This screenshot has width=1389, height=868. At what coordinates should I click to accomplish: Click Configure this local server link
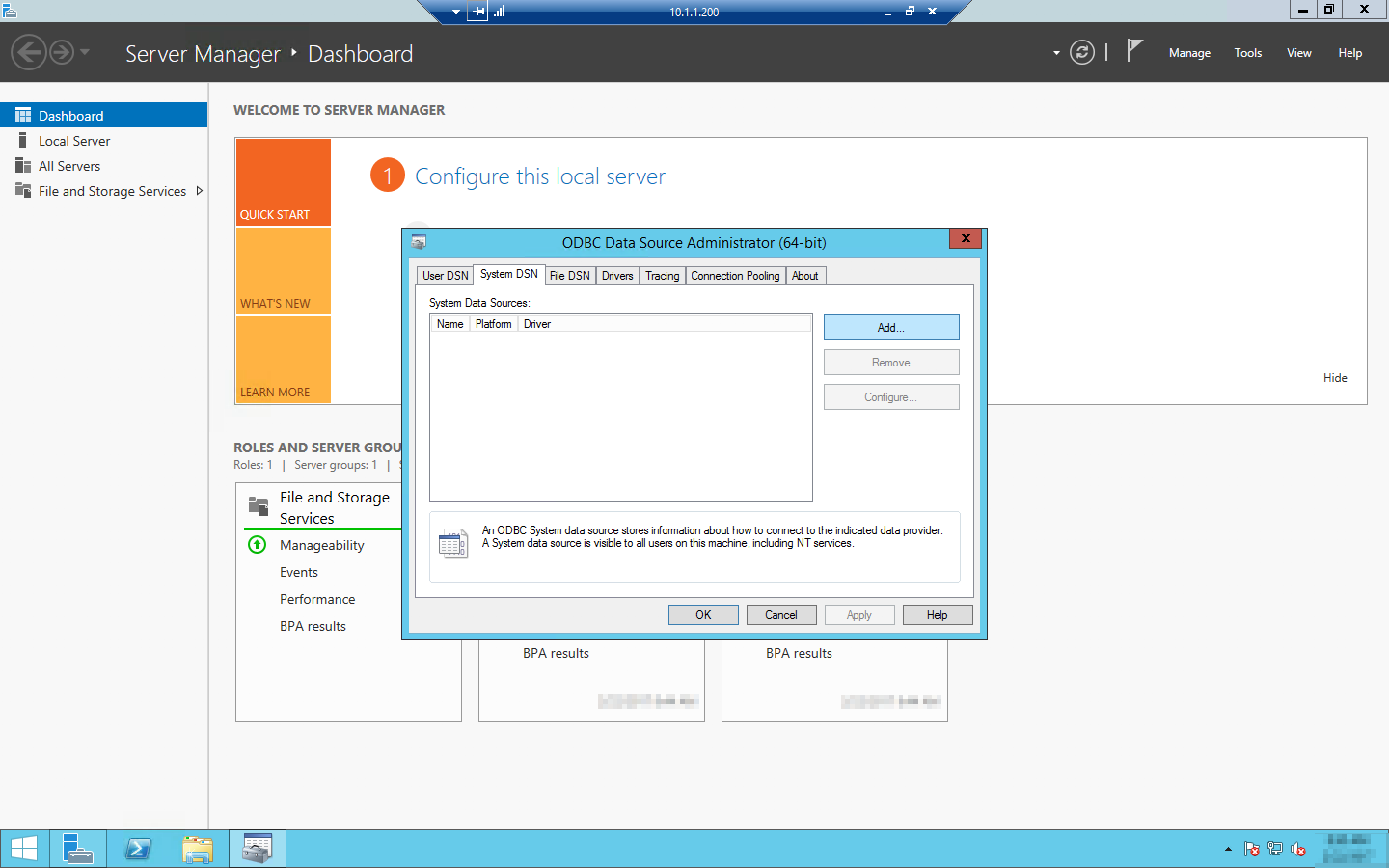pos(540,176)
